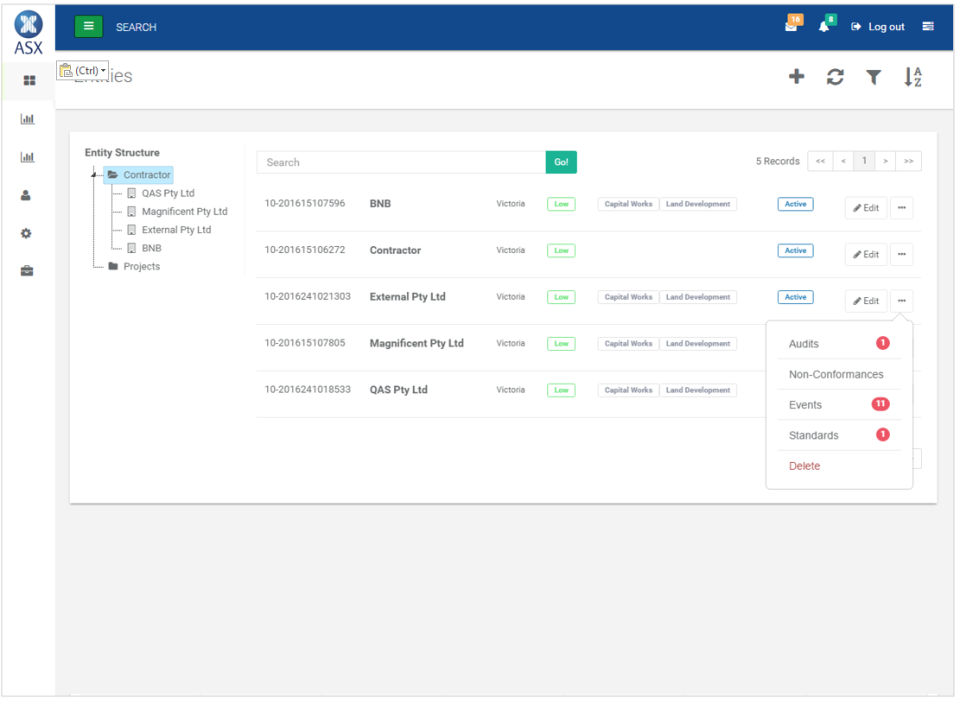The height and width of the screenshot is (704, 960).
Task: Go to previous page with < button
Action: pyautogui.click(x=843, y=161)
